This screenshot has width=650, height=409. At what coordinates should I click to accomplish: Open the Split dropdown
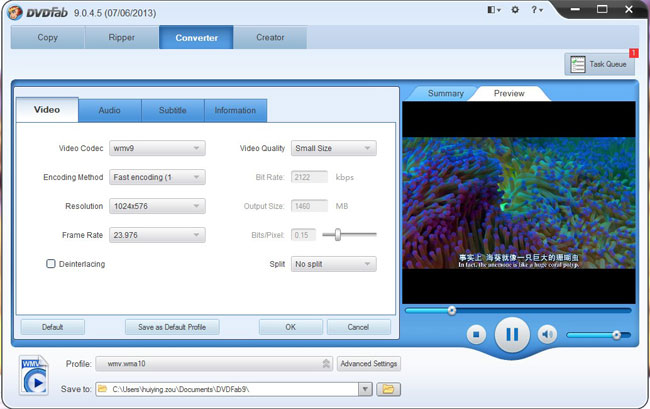pyautogui.click(x=334, y=264)
